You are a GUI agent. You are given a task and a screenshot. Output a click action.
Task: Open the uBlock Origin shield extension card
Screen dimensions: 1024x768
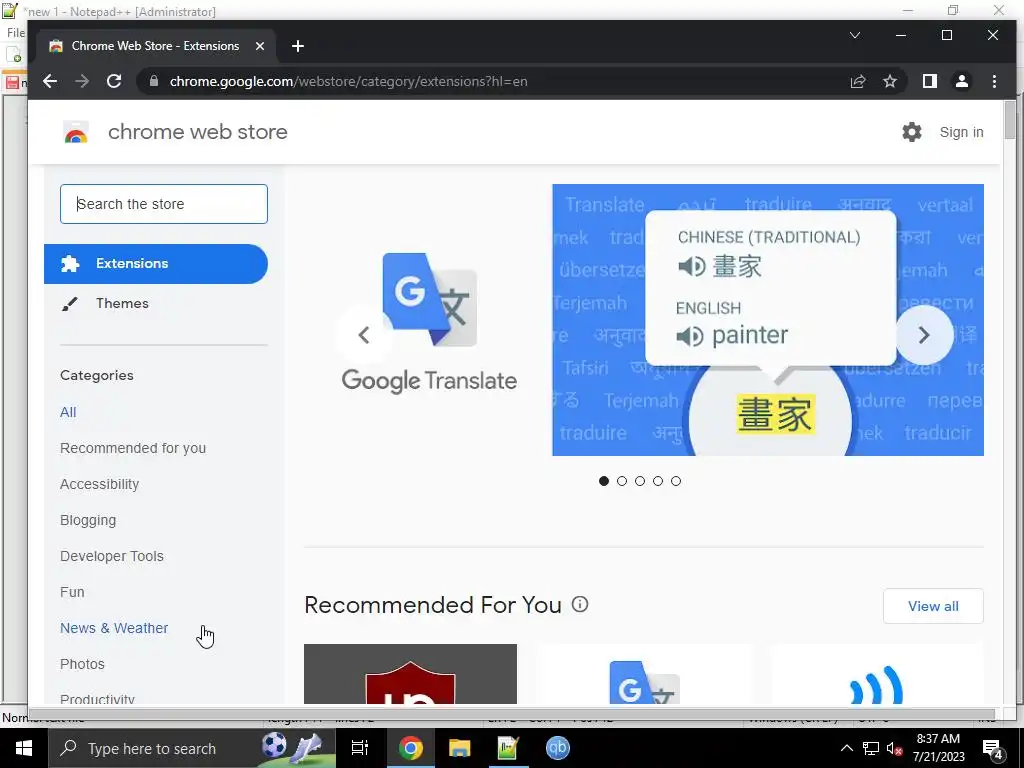pyautogui.click(x=410, y=674)
